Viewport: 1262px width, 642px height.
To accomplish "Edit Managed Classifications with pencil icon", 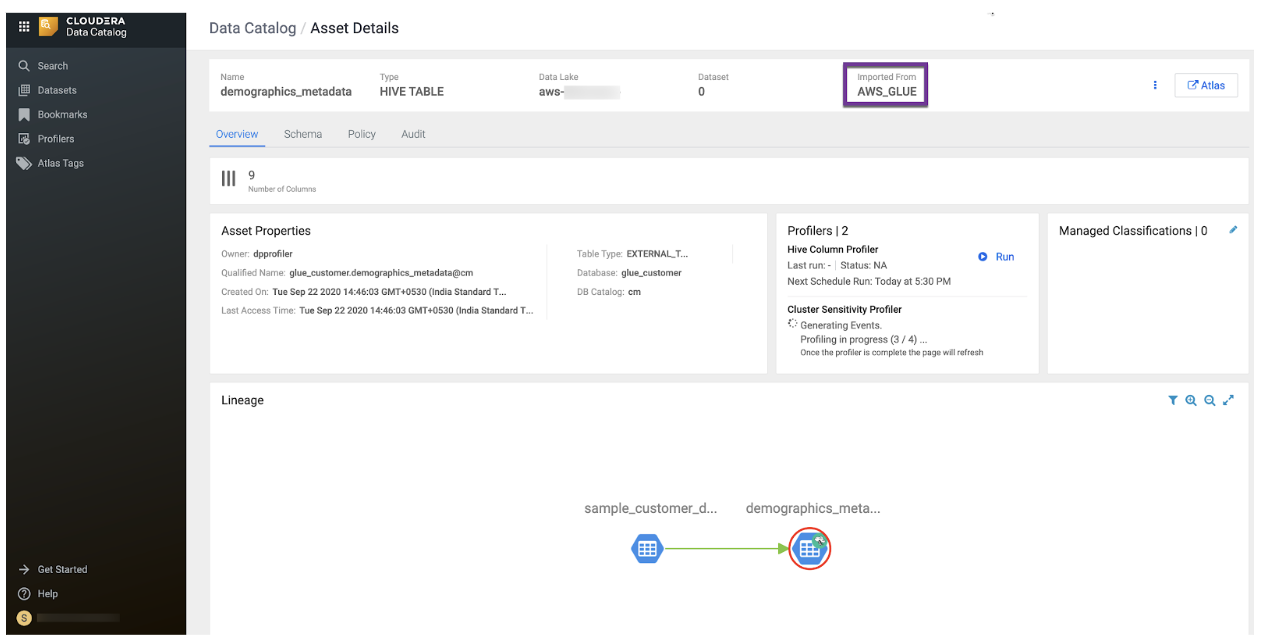I will [1232, 230].
